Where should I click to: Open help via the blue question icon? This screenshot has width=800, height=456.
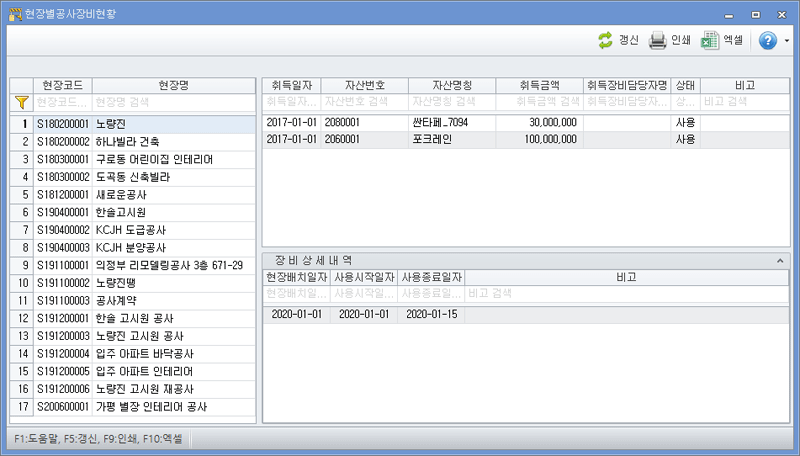(x=768, y=40)
